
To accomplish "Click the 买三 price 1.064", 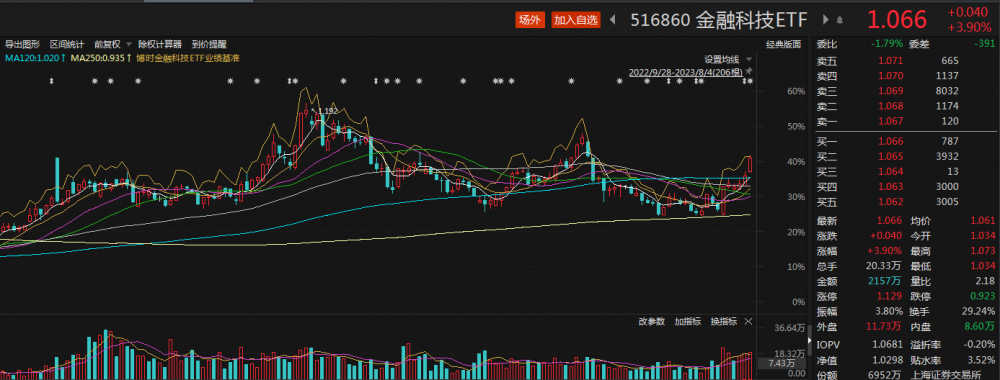I will 891,172.
